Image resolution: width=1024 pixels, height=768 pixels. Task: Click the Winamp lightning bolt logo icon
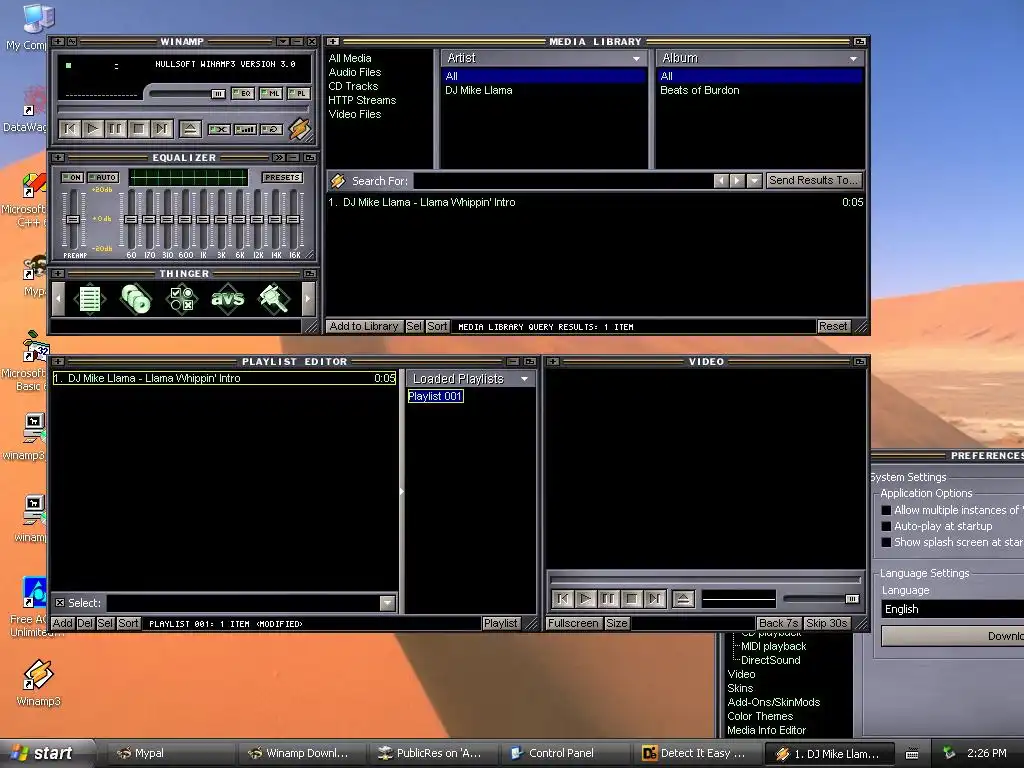pos(300,129)
